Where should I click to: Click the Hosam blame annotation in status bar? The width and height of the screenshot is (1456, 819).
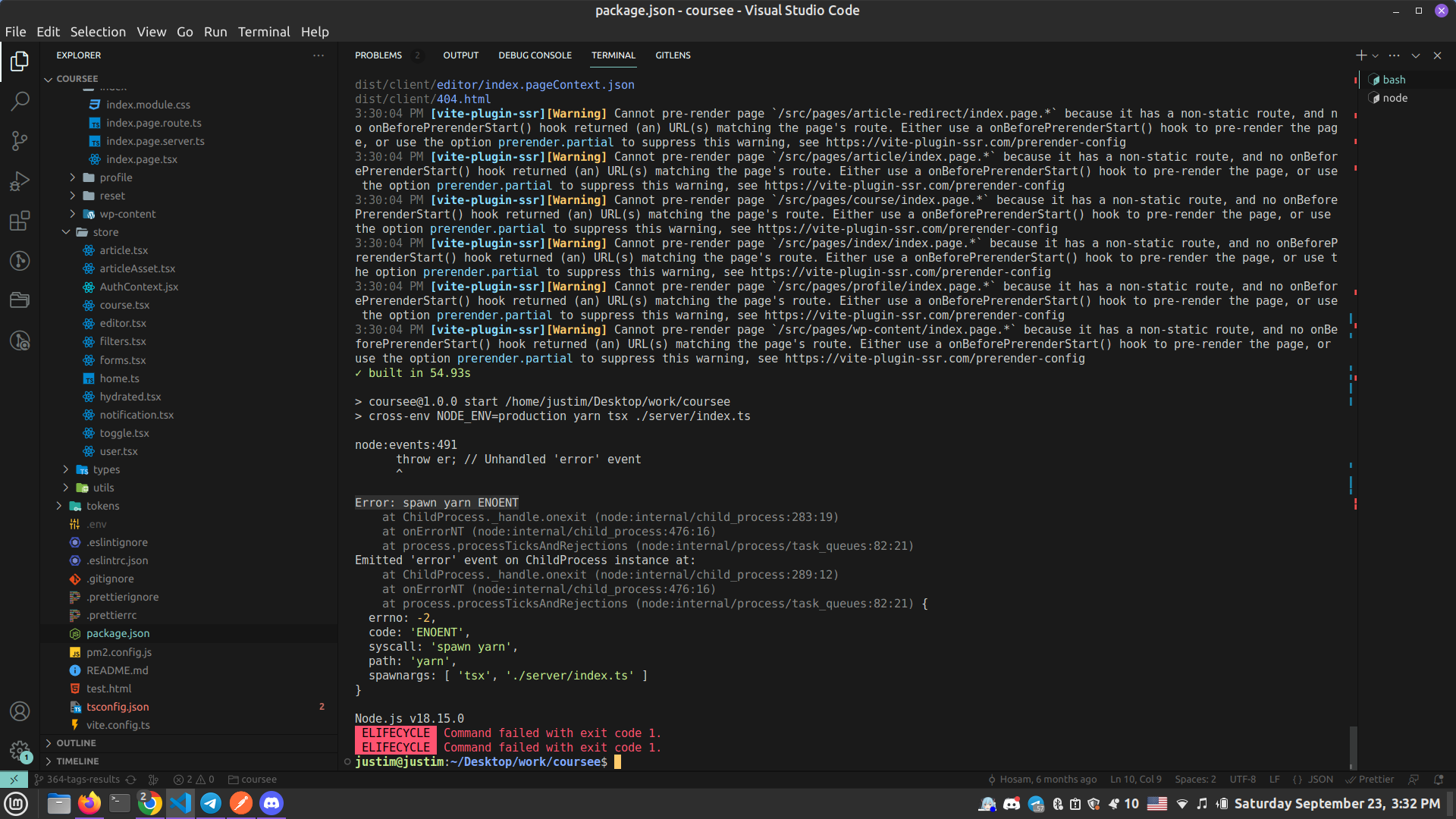1041,780
